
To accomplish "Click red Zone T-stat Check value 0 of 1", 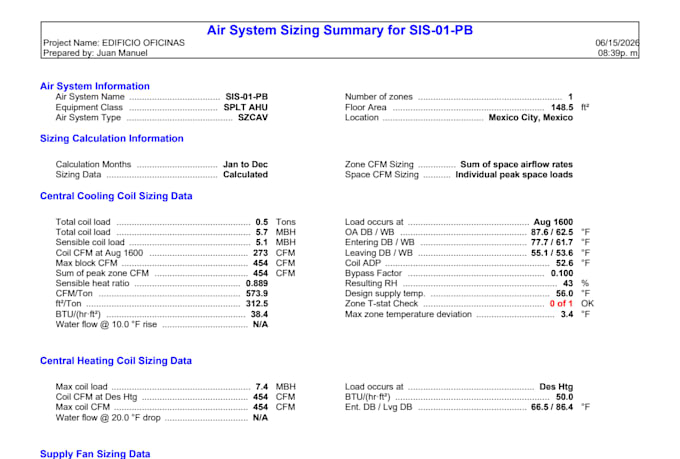I will (x=561, y=304).
